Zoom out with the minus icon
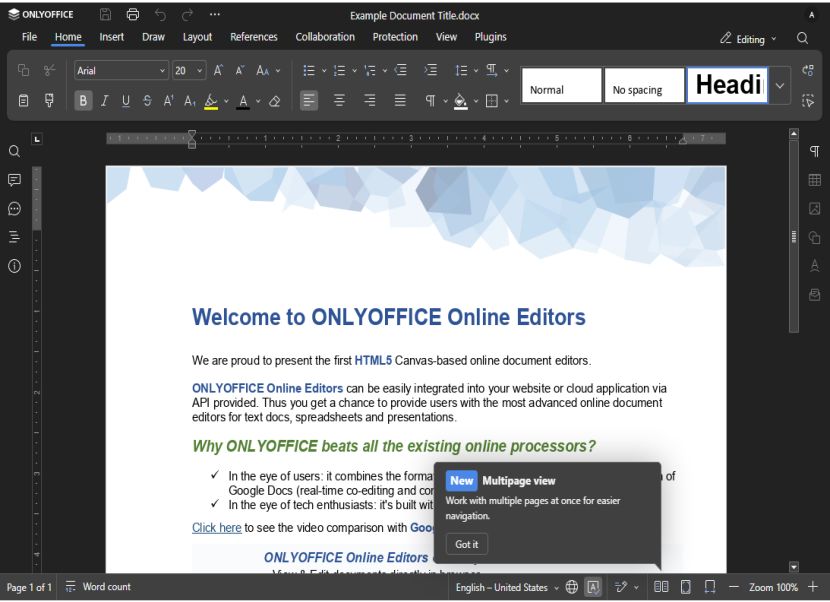The height and width of the screenshot is (602, 830). click(x=734, y=587)
